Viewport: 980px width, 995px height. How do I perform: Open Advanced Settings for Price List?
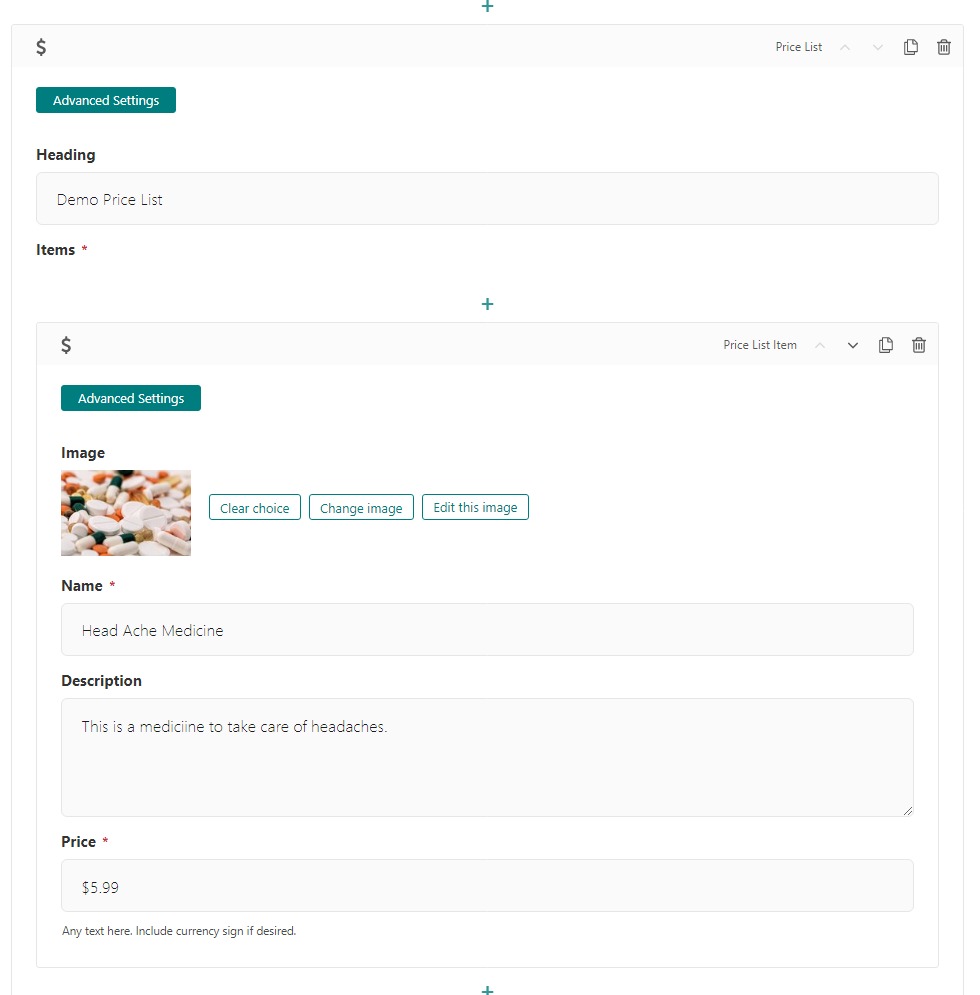click(x=106, y=100)
